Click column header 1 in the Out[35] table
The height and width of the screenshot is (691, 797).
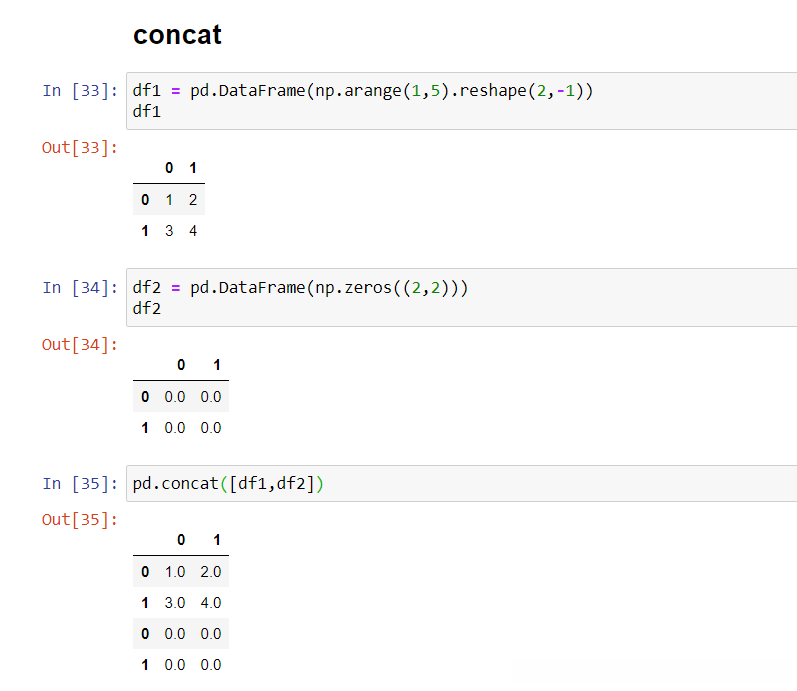pyautogui.click(x=217, y=541)
